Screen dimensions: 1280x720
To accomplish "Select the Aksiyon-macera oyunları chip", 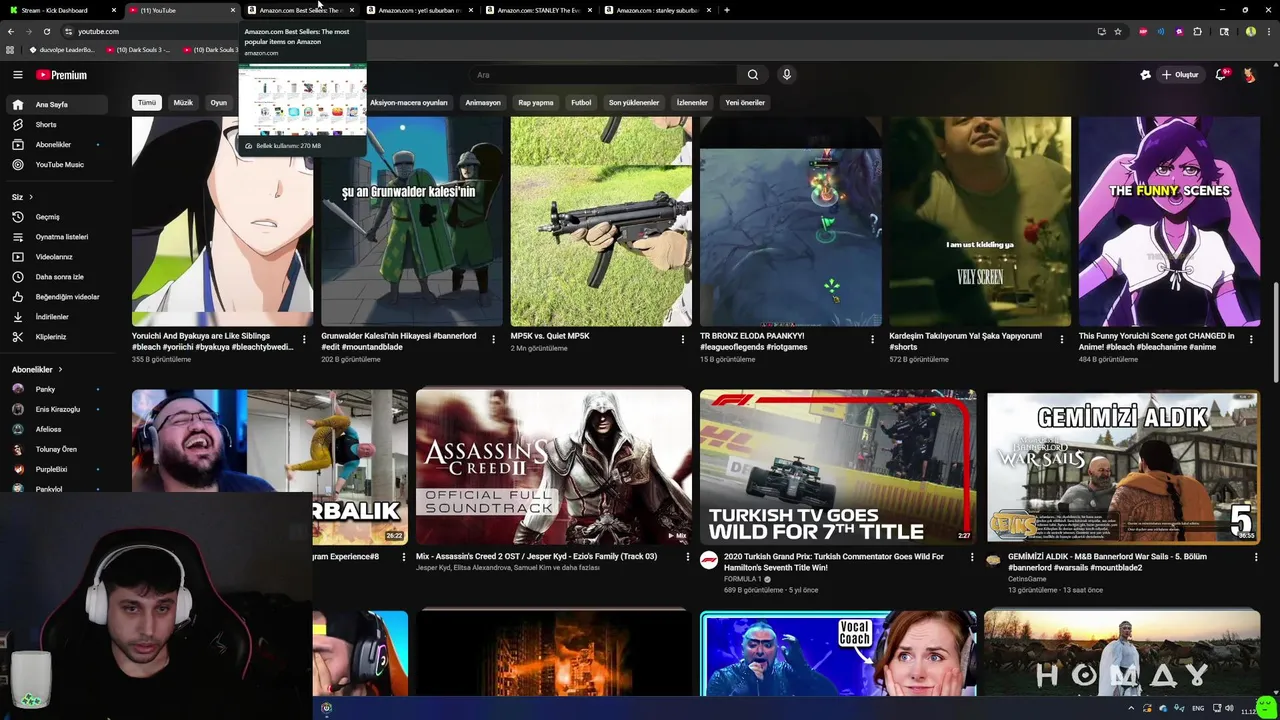I will pos(409,102).
